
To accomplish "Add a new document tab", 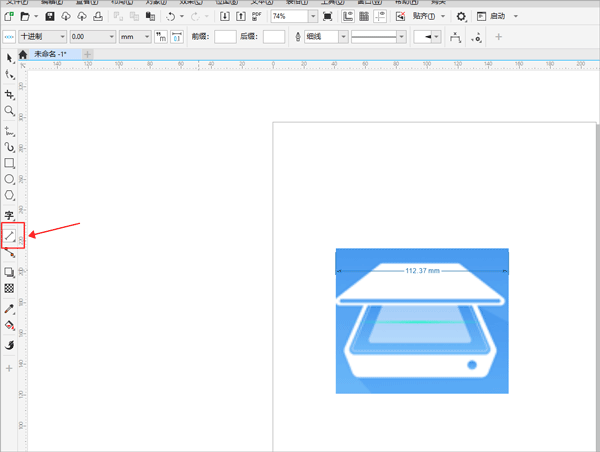I will (x=87, y=54).
